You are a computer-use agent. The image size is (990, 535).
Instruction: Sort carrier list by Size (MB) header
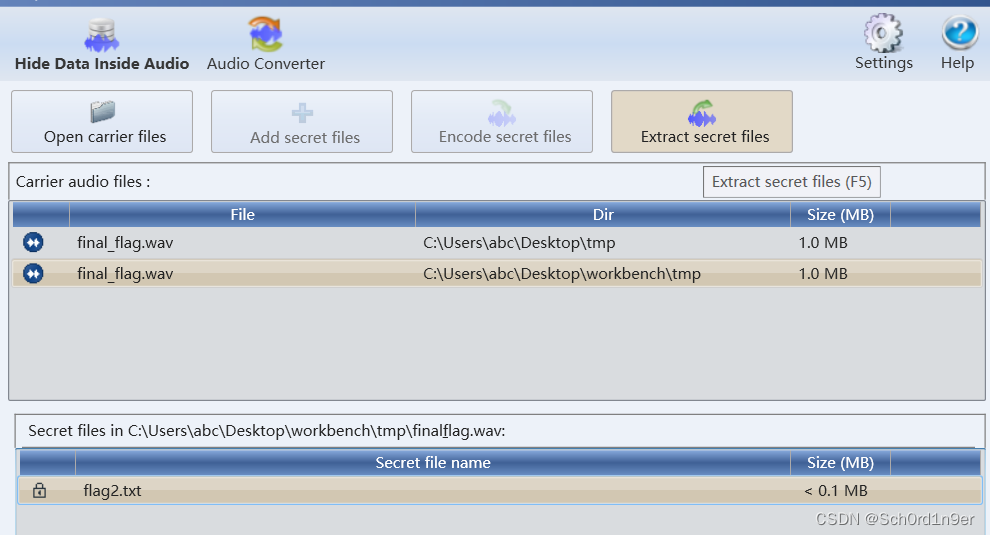(x=840, y=215)
